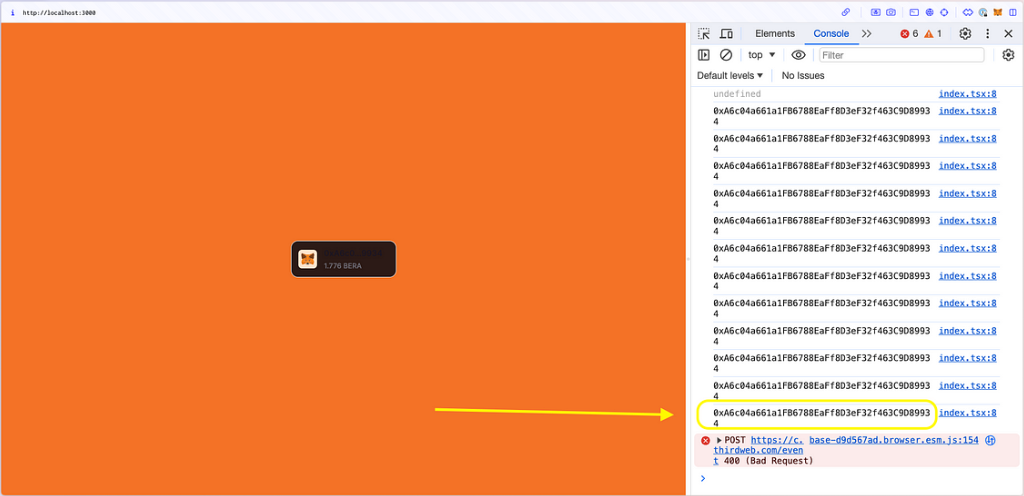Click the console Filter input field
This screenshot has height=496, width=1024.
point(900,55)
